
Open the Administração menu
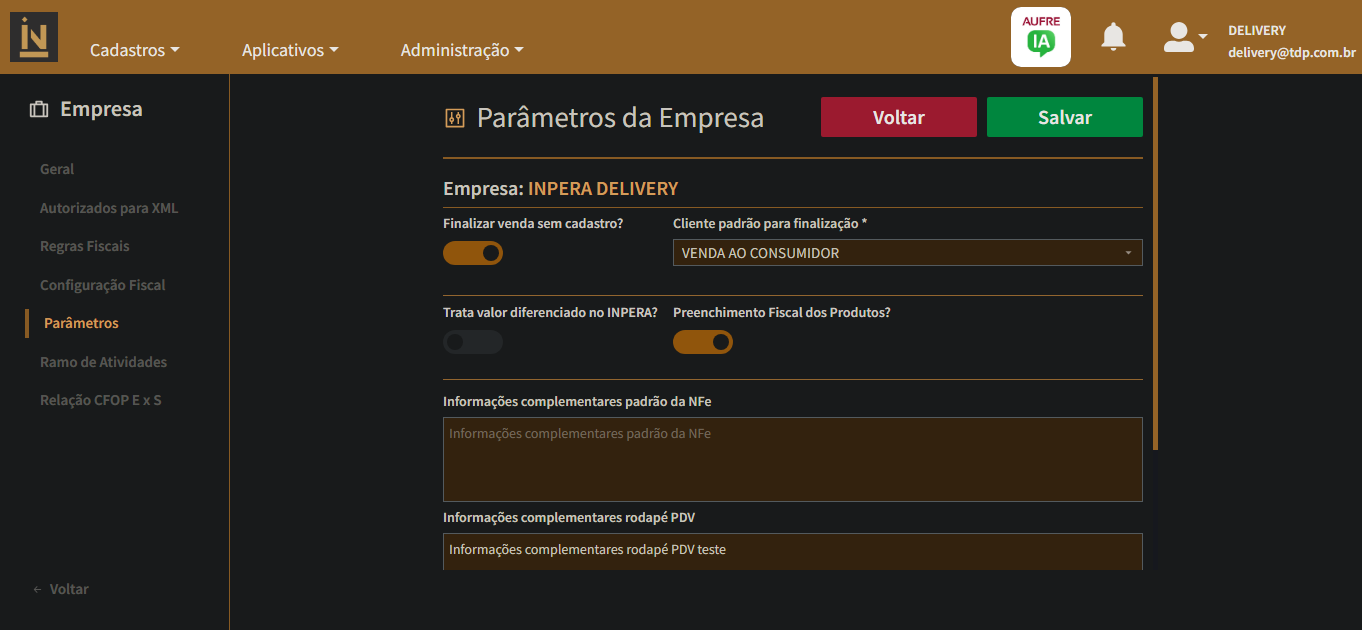(462, 50)
